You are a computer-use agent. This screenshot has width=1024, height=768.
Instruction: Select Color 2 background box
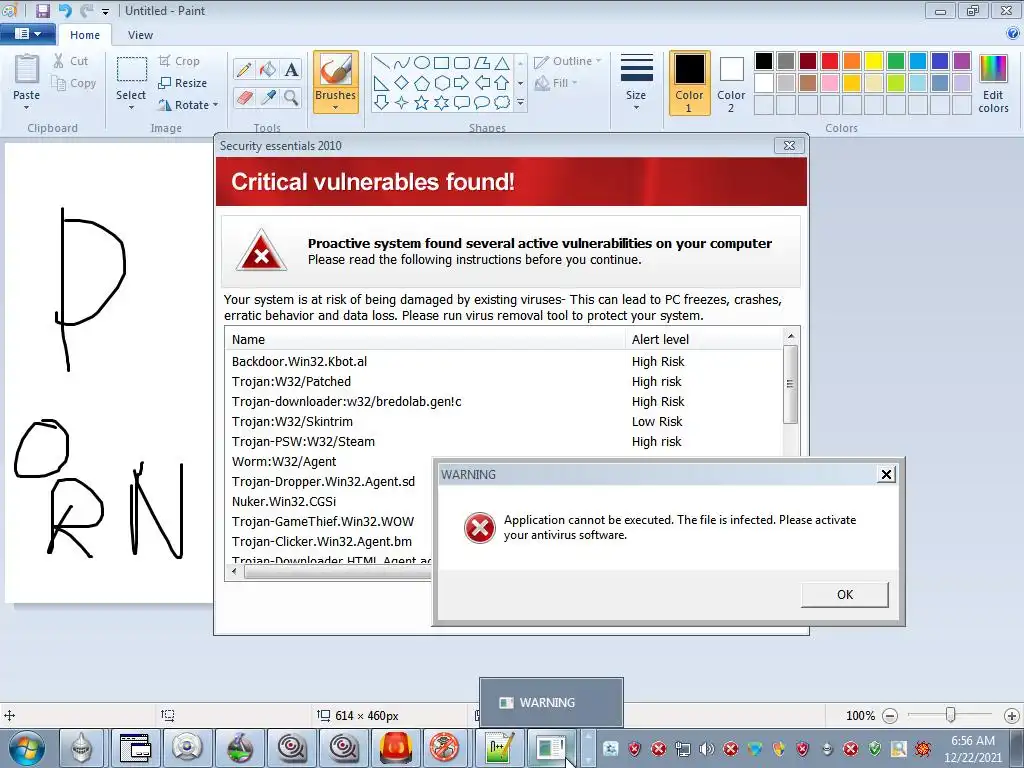click(731, 82)
